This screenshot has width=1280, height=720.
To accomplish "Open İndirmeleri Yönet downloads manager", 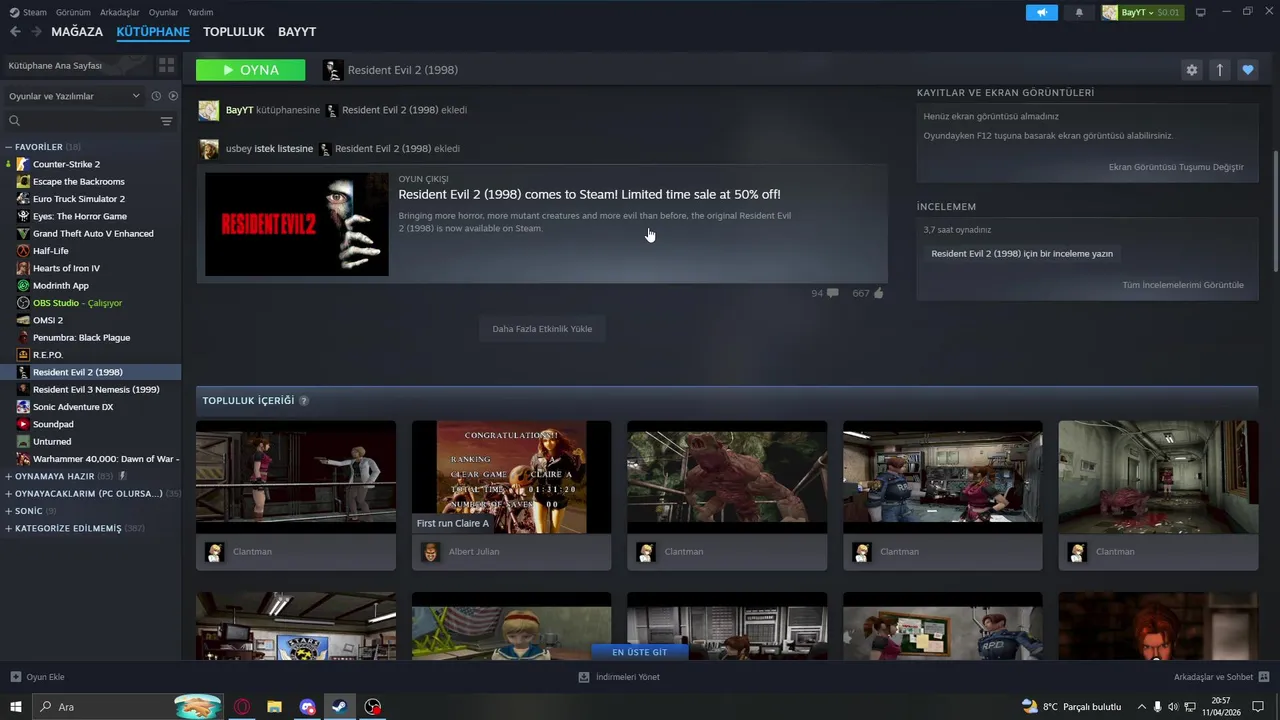I will point(619,677).
